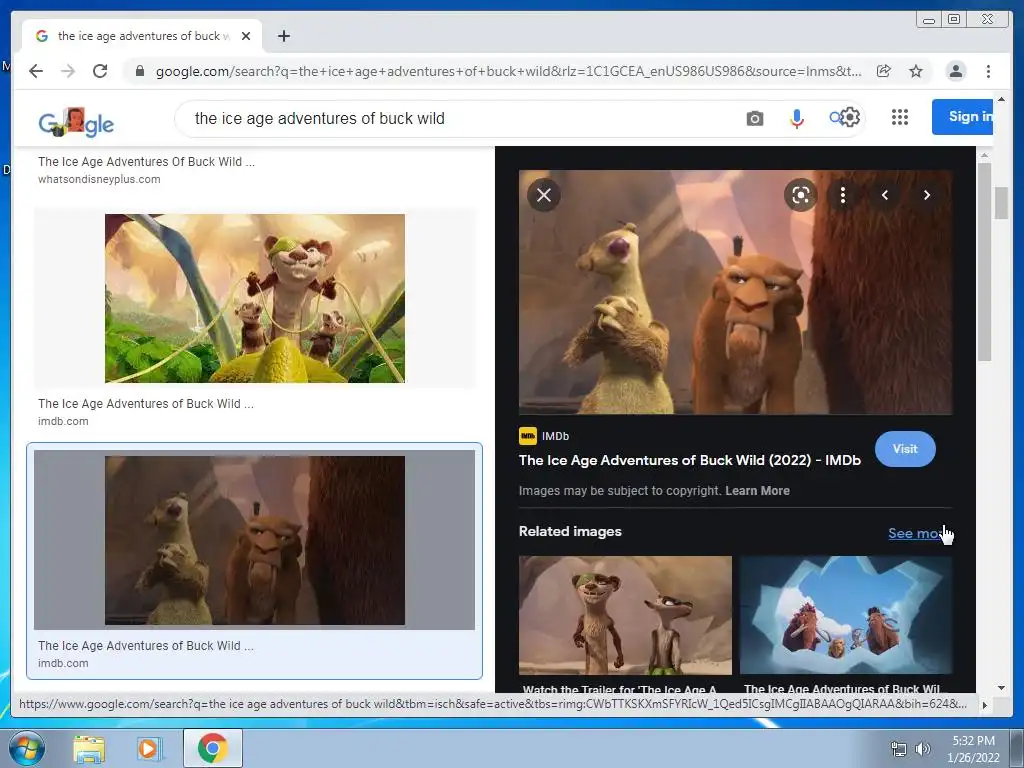The height and width of the screenshot is (768, 1024).
Task: Click See more related images
Action: [917, 533]
